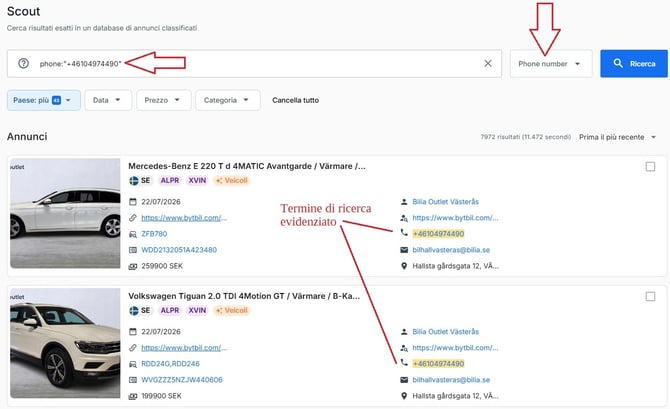
Task: Click the help question mark icon in search bar
Action: click(x=24, y=63)
